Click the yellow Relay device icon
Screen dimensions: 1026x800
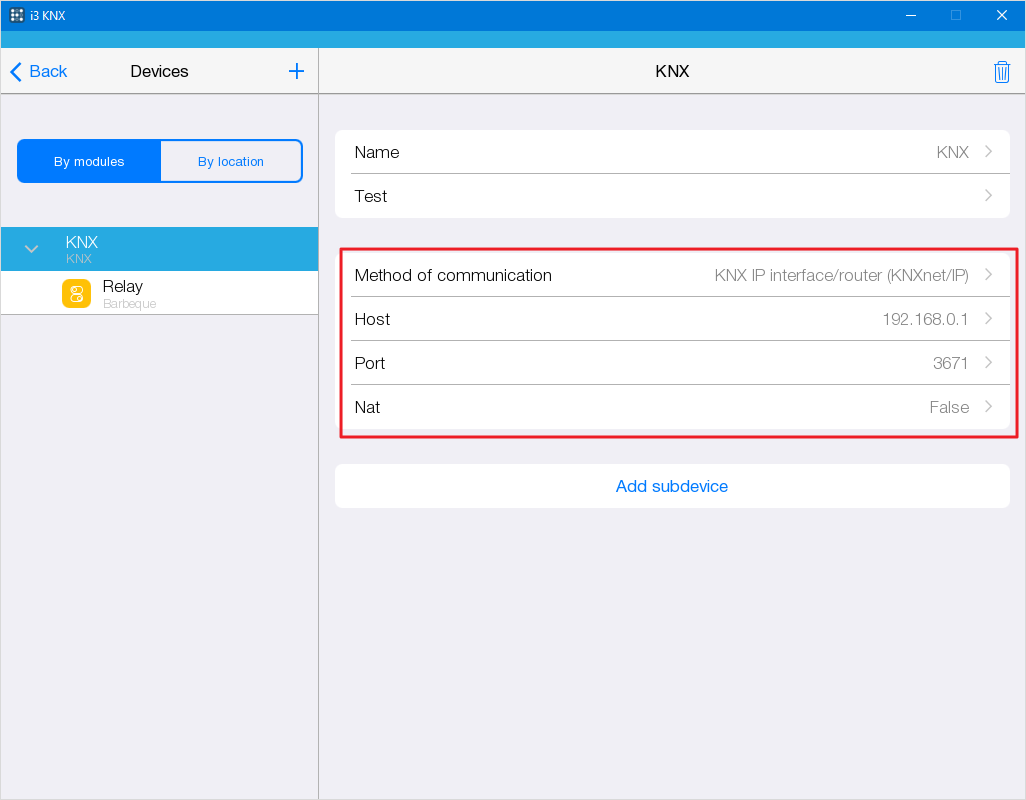(76, 294)
